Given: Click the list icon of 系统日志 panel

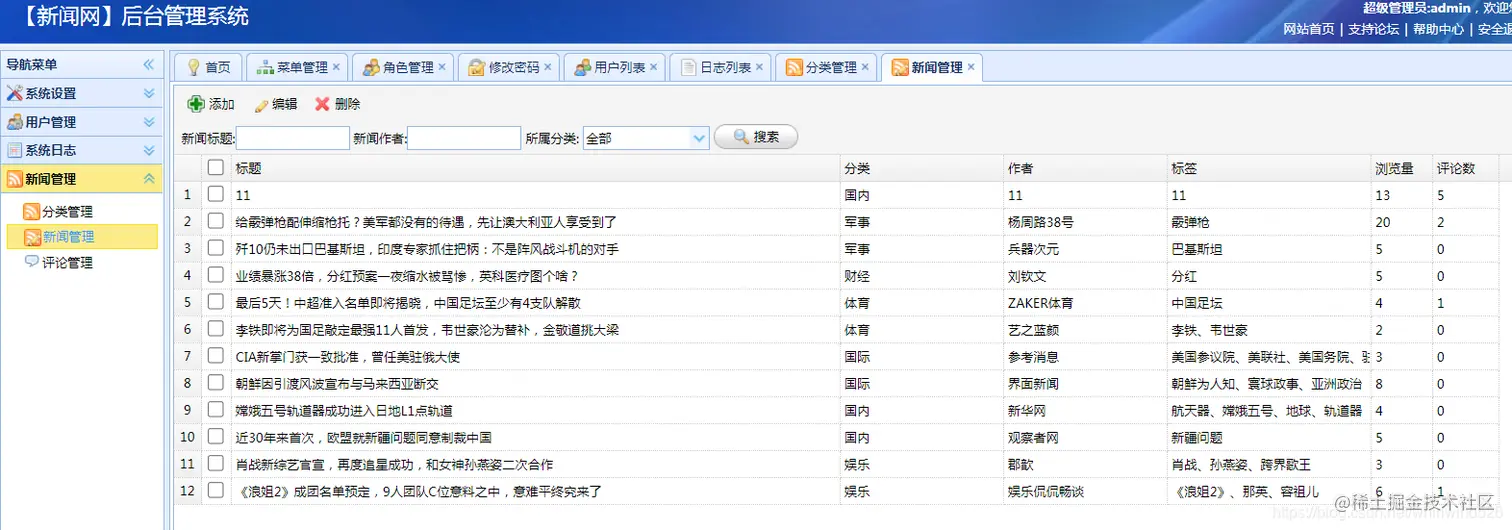Looking at the screenshot, I should pyautogui.click(x=14, y=150).
